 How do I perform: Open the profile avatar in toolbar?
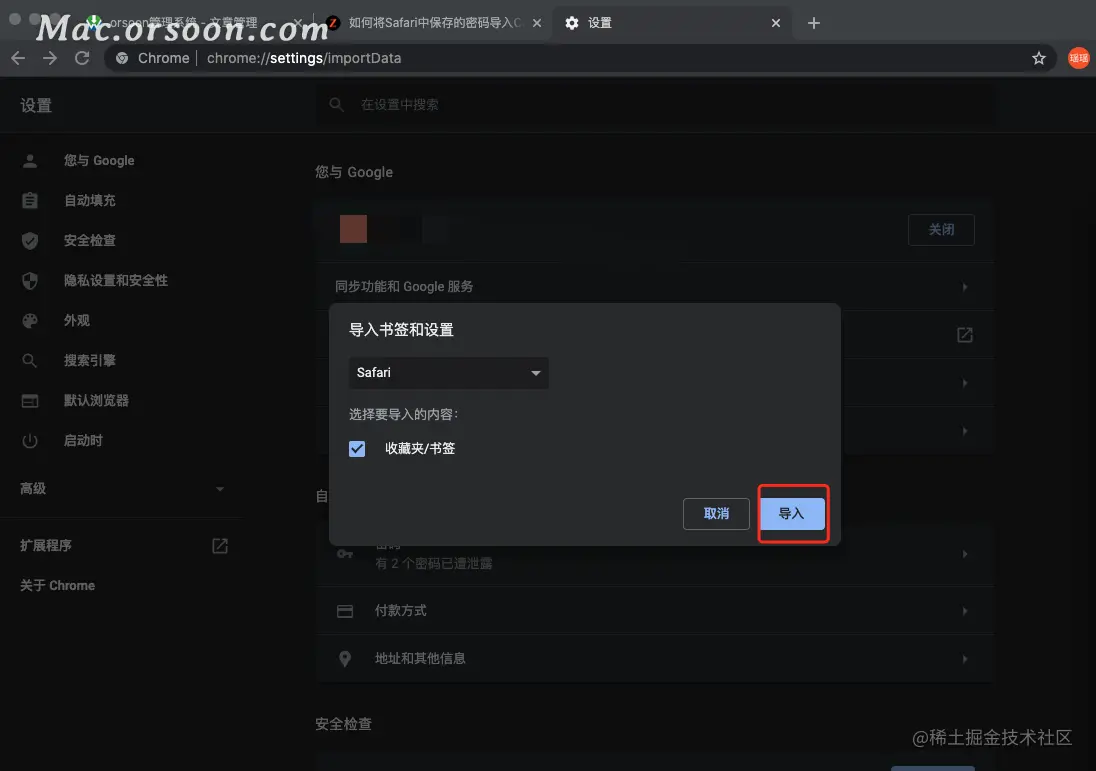(1079, 58)
